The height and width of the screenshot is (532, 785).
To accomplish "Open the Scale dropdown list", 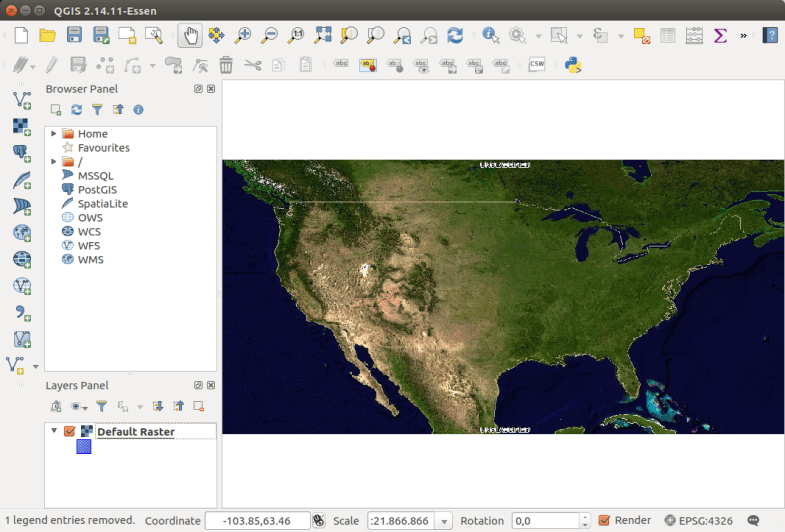I will (x=444, y=521).
